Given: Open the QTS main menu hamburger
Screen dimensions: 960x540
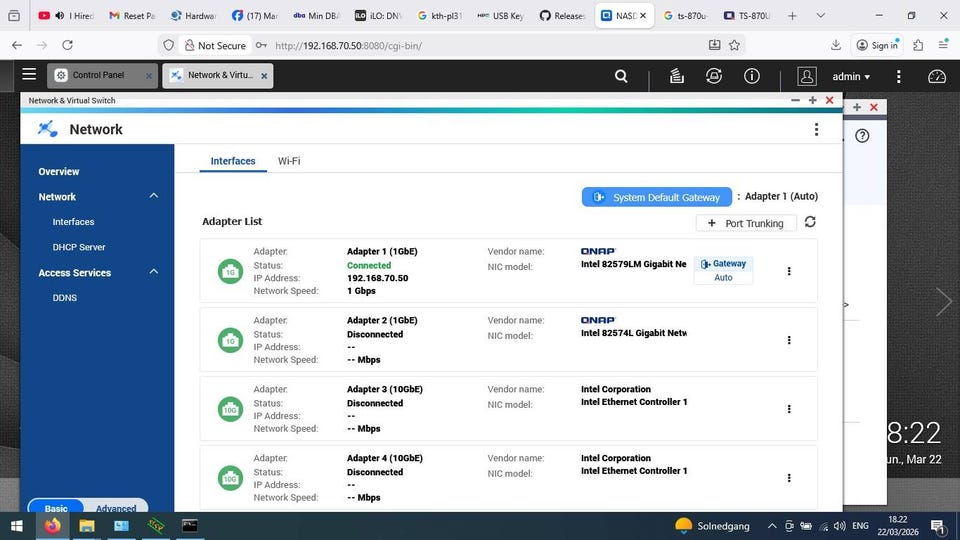Looking at the screenshot, I should click(x=29, y=75).
